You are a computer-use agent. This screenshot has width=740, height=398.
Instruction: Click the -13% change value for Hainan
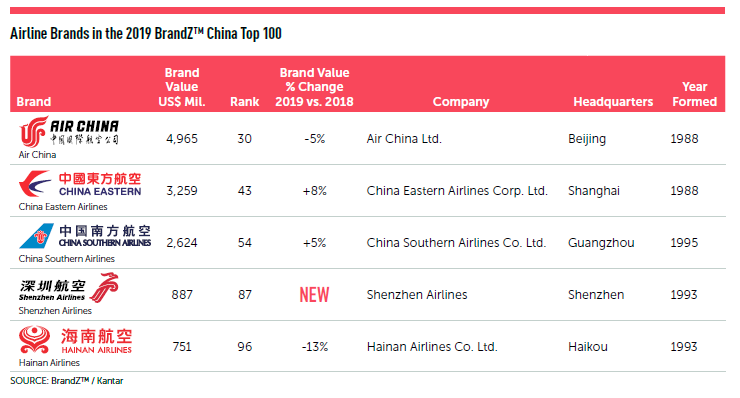coord(314,347)
